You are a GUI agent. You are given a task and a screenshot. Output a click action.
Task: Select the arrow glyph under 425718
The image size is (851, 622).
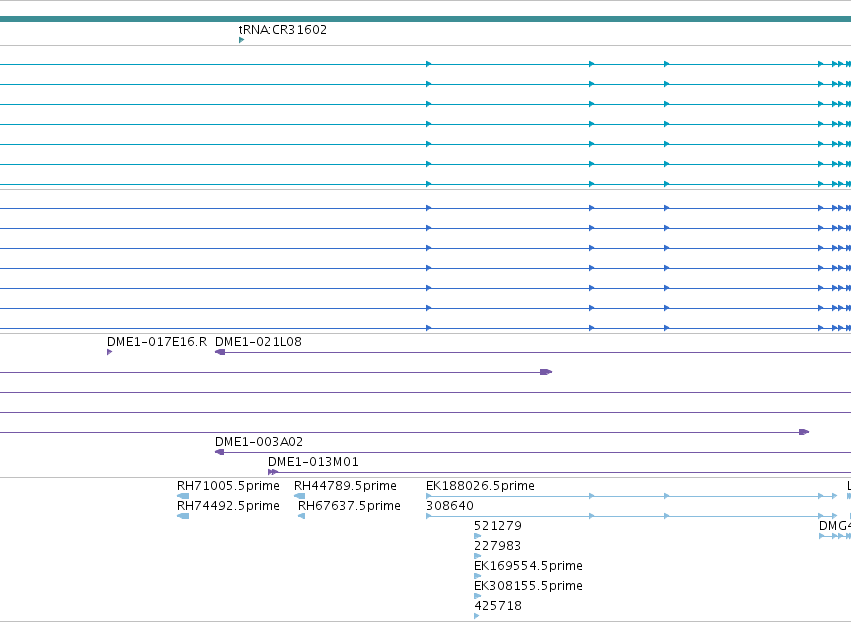click(x=477, y=617)
